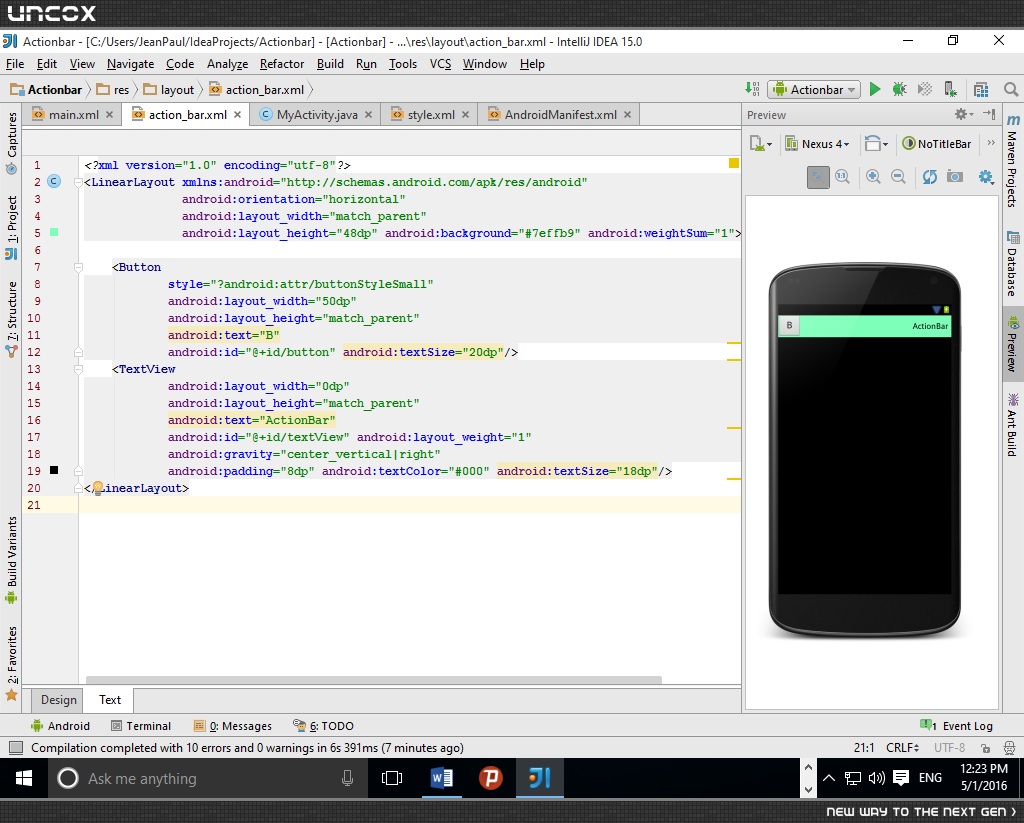The width and height of the screenshot is (1024, 823).
Task: Toggle tool window bars icon in status bar
Action: [16, 747]
